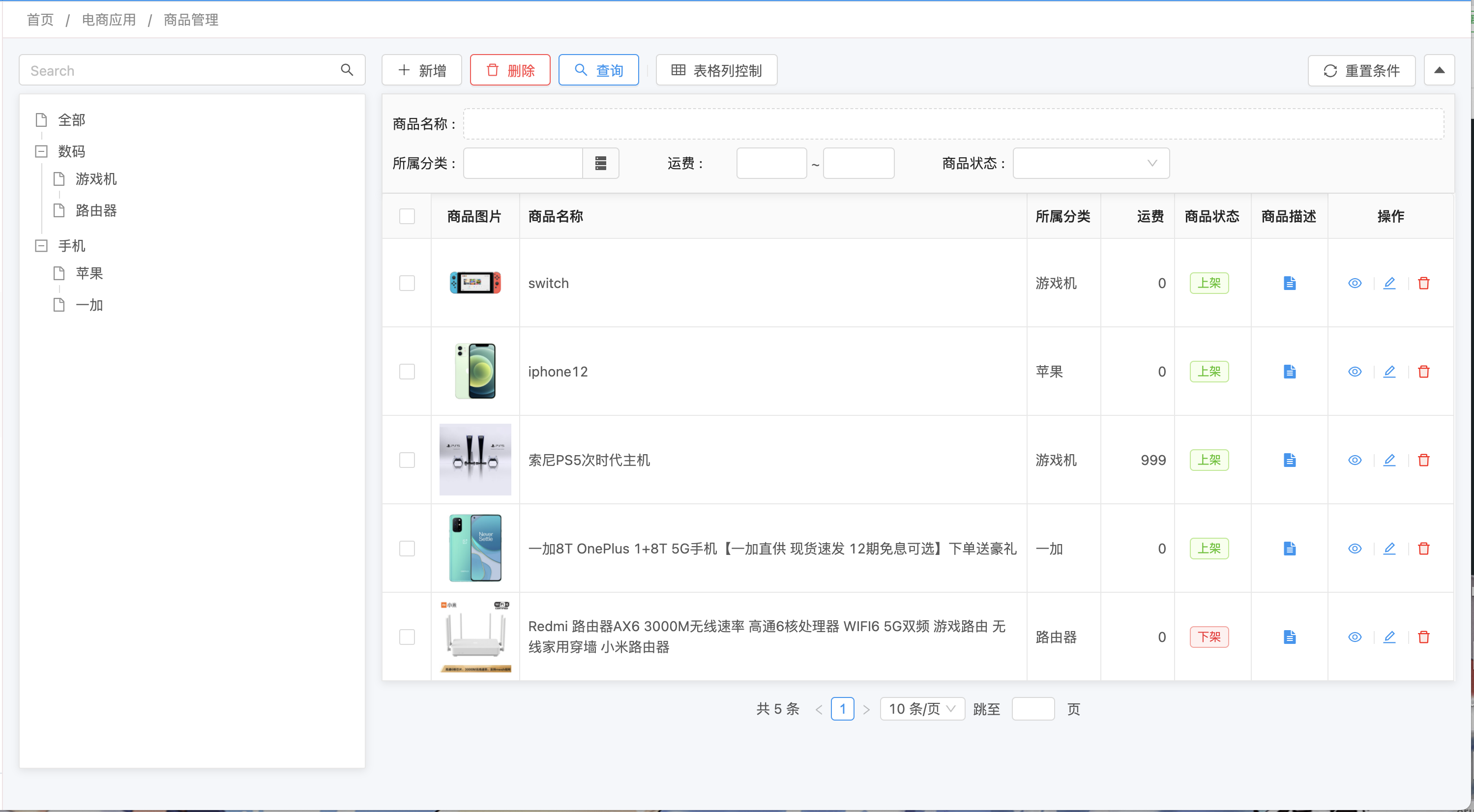Delete the iphone12 row
The image size is (1474, 812).
point(1424,372)
